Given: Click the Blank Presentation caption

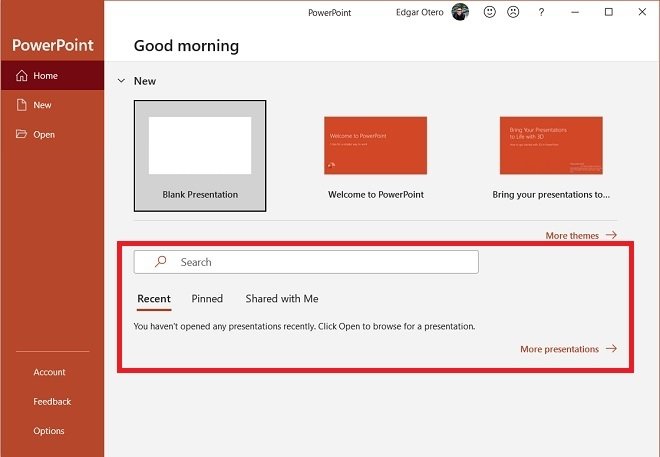Looking at the screenshot, I should [200, 194].
